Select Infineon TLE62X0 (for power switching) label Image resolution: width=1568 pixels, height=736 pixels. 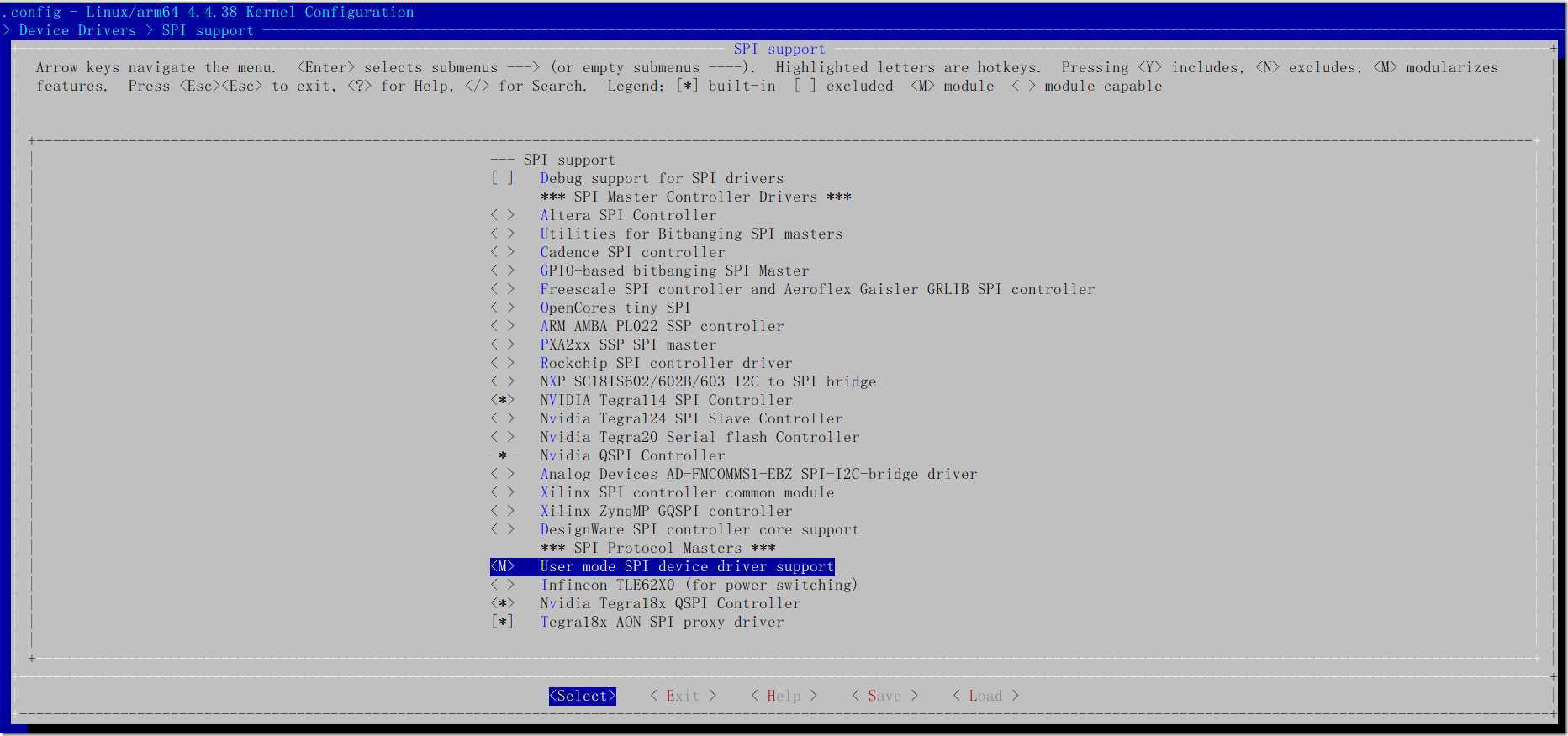(699, 585)
